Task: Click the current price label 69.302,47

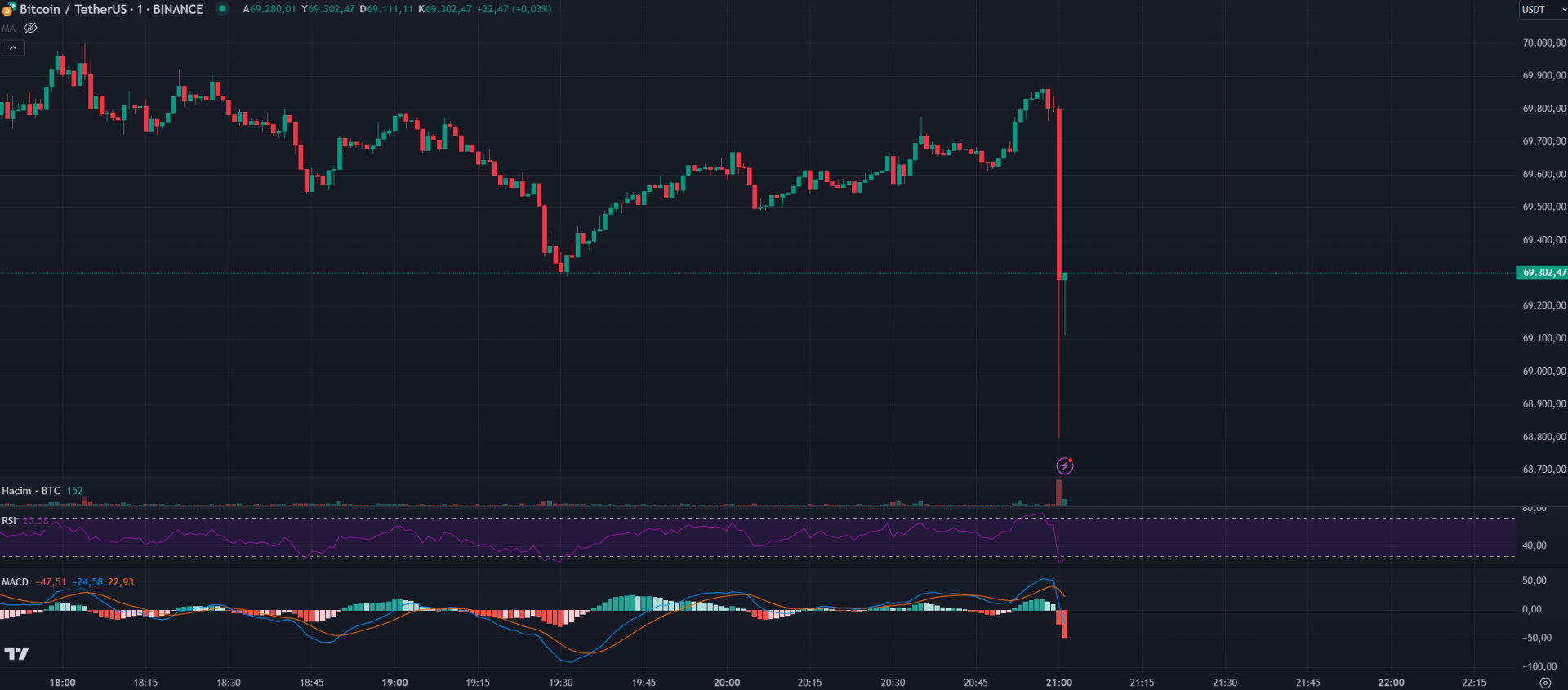Action: click(1542, 273)
